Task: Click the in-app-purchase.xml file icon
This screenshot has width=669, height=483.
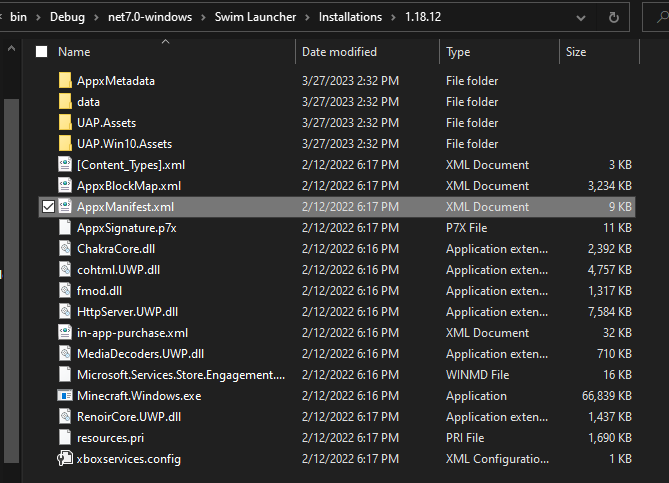Action: click(x=65, y=333)
